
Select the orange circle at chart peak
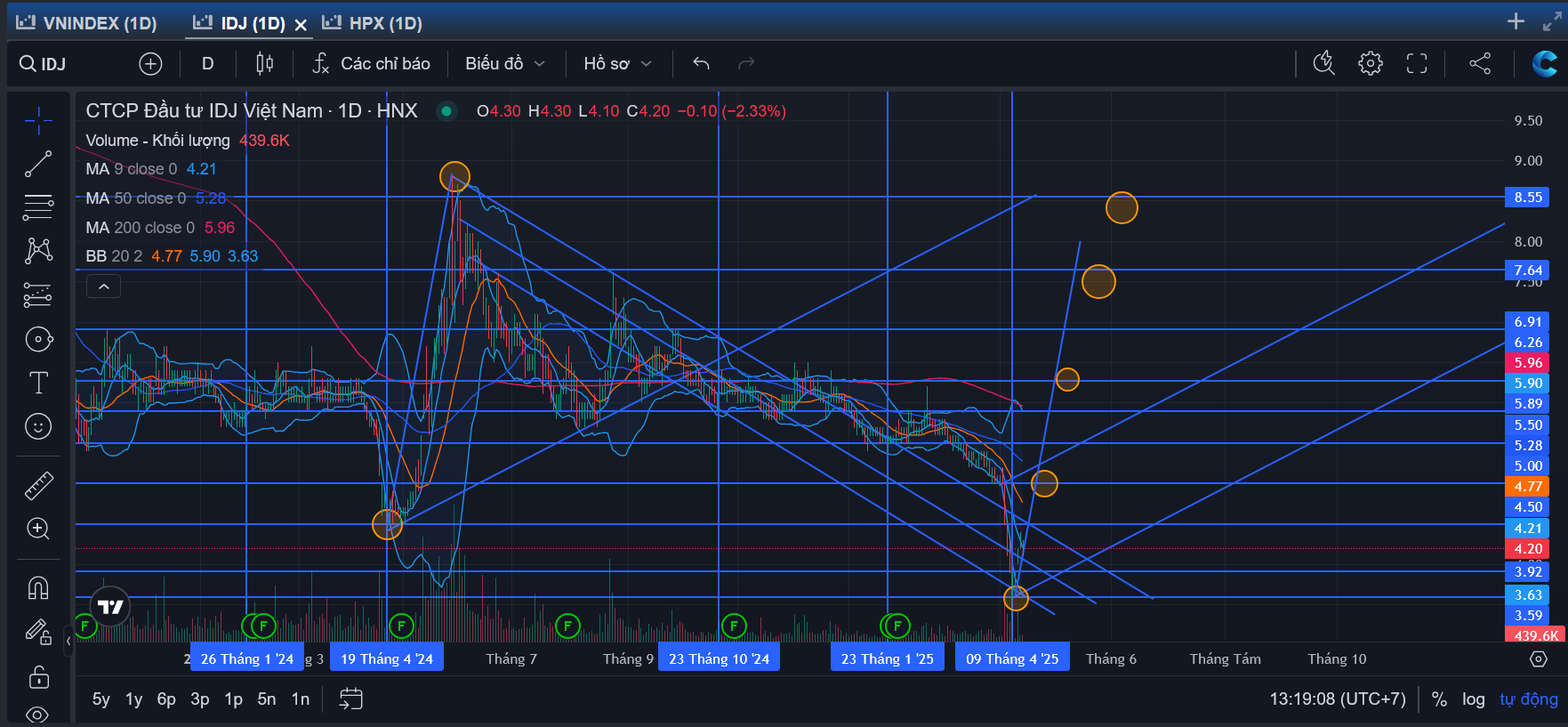[x=454, y=176]
